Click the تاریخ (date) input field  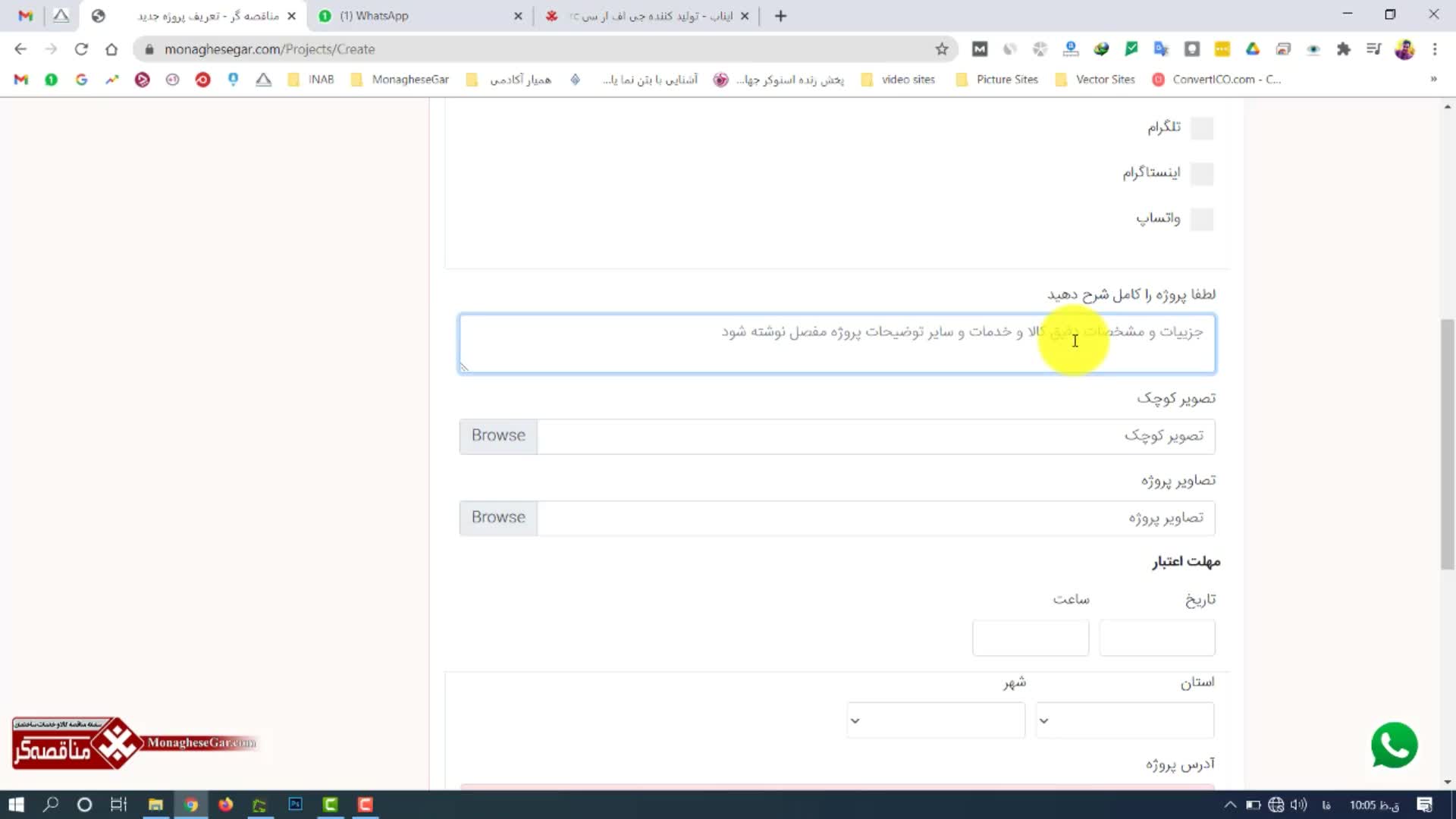pyautogui.click(x=1156, y=638)
